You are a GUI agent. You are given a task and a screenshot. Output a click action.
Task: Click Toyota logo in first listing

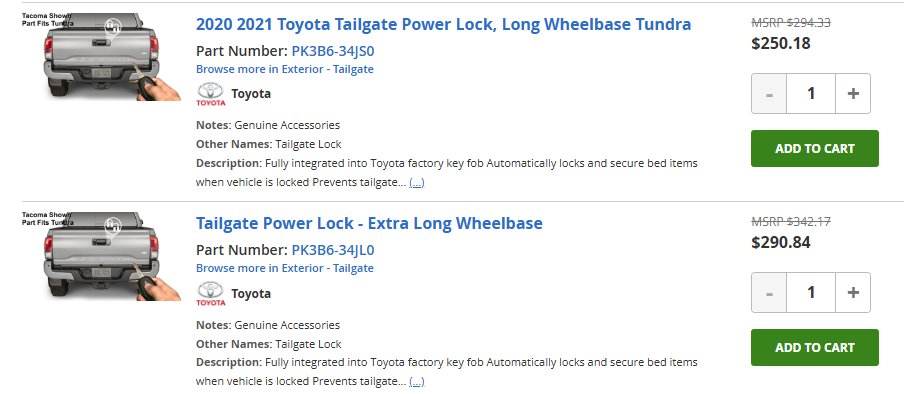[x=210, y=94]
